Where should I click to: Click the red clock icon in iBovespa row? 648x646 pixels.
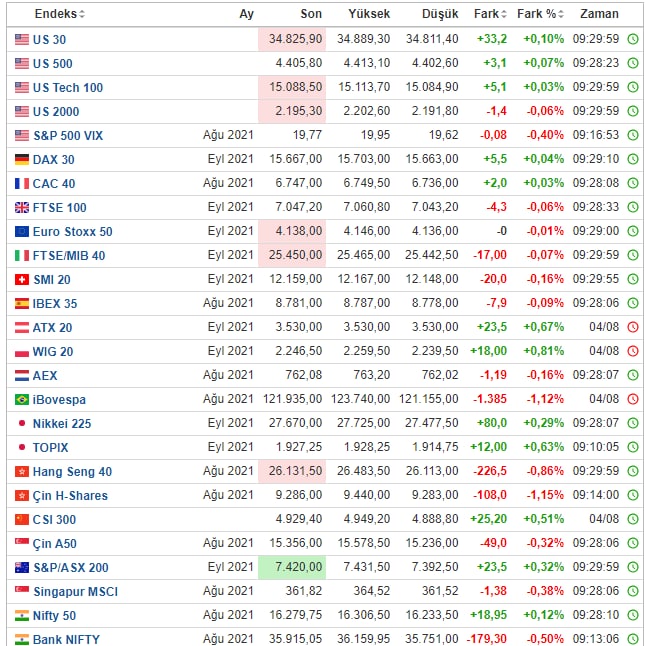click(x=633, y=399)
